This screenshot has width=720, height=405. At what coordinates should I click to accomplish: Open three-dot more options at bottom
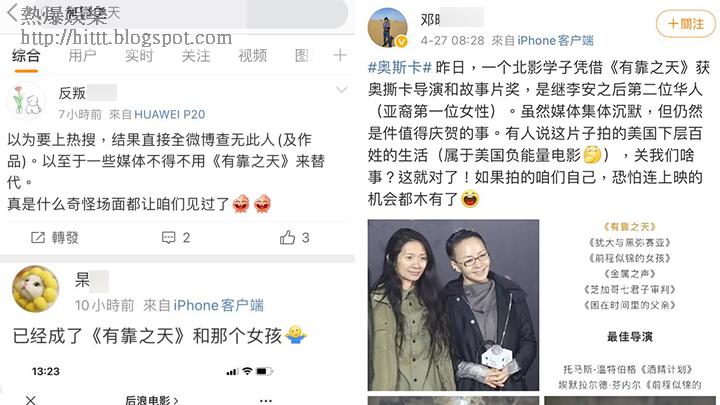(265, 400)
